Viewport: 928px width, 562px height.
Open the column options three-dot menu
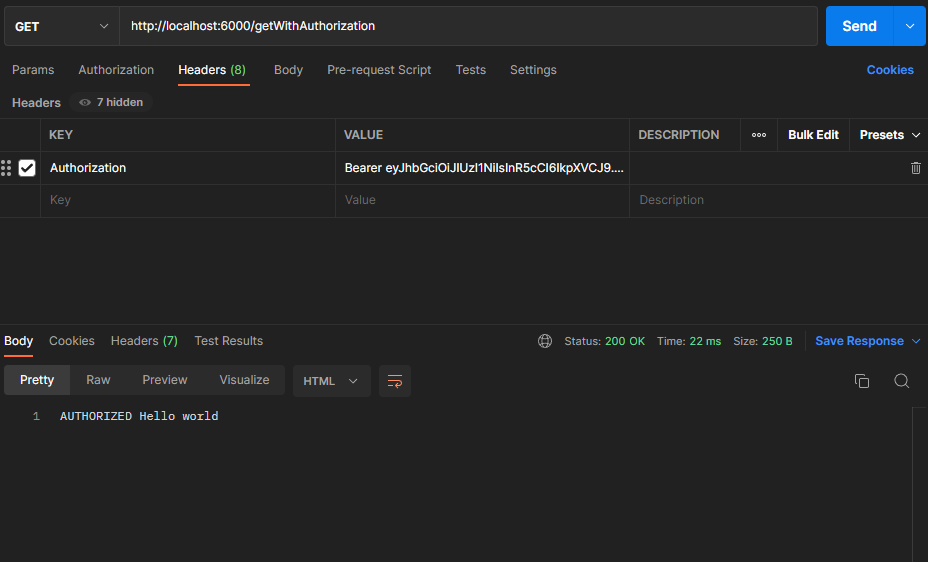[x=759, y=135]
